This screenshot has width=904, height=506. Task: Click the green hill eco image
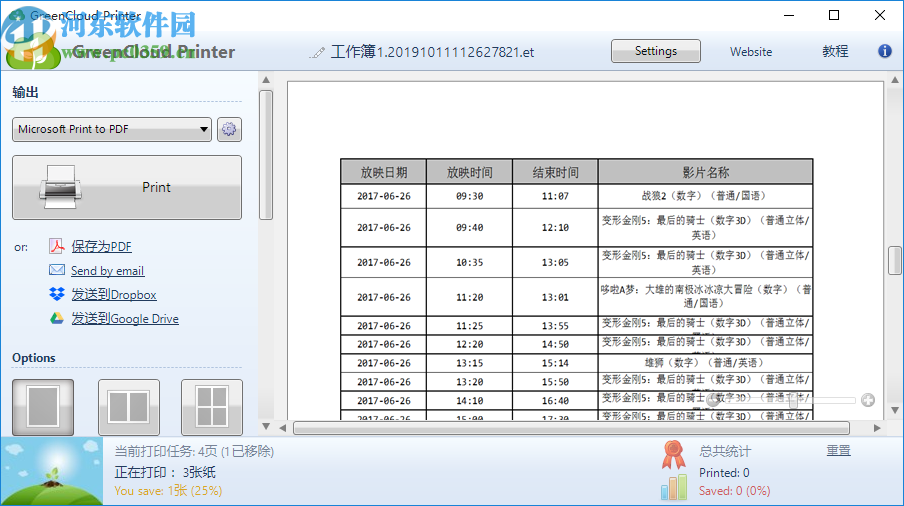pos(52,471)
